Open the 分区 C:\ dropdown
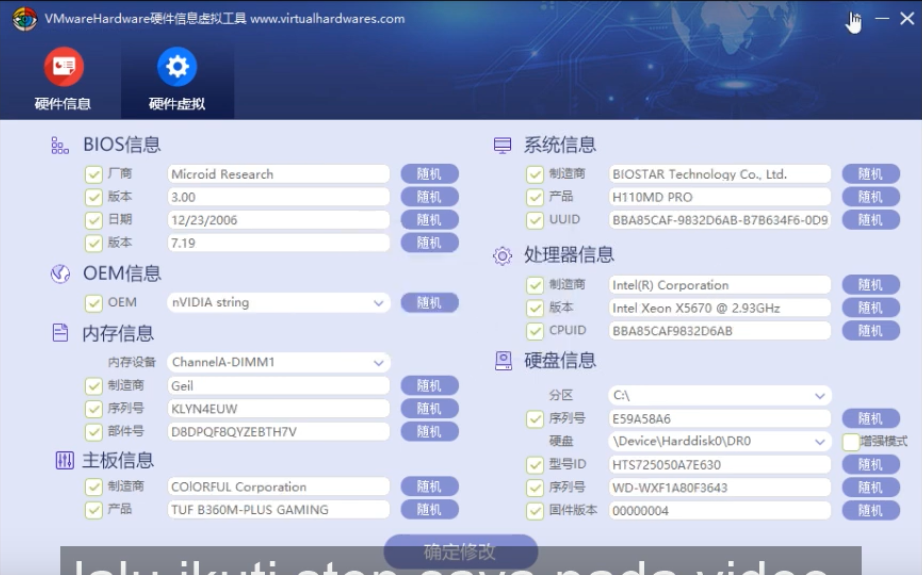922x575 pixels. click(x=720, y=396)
